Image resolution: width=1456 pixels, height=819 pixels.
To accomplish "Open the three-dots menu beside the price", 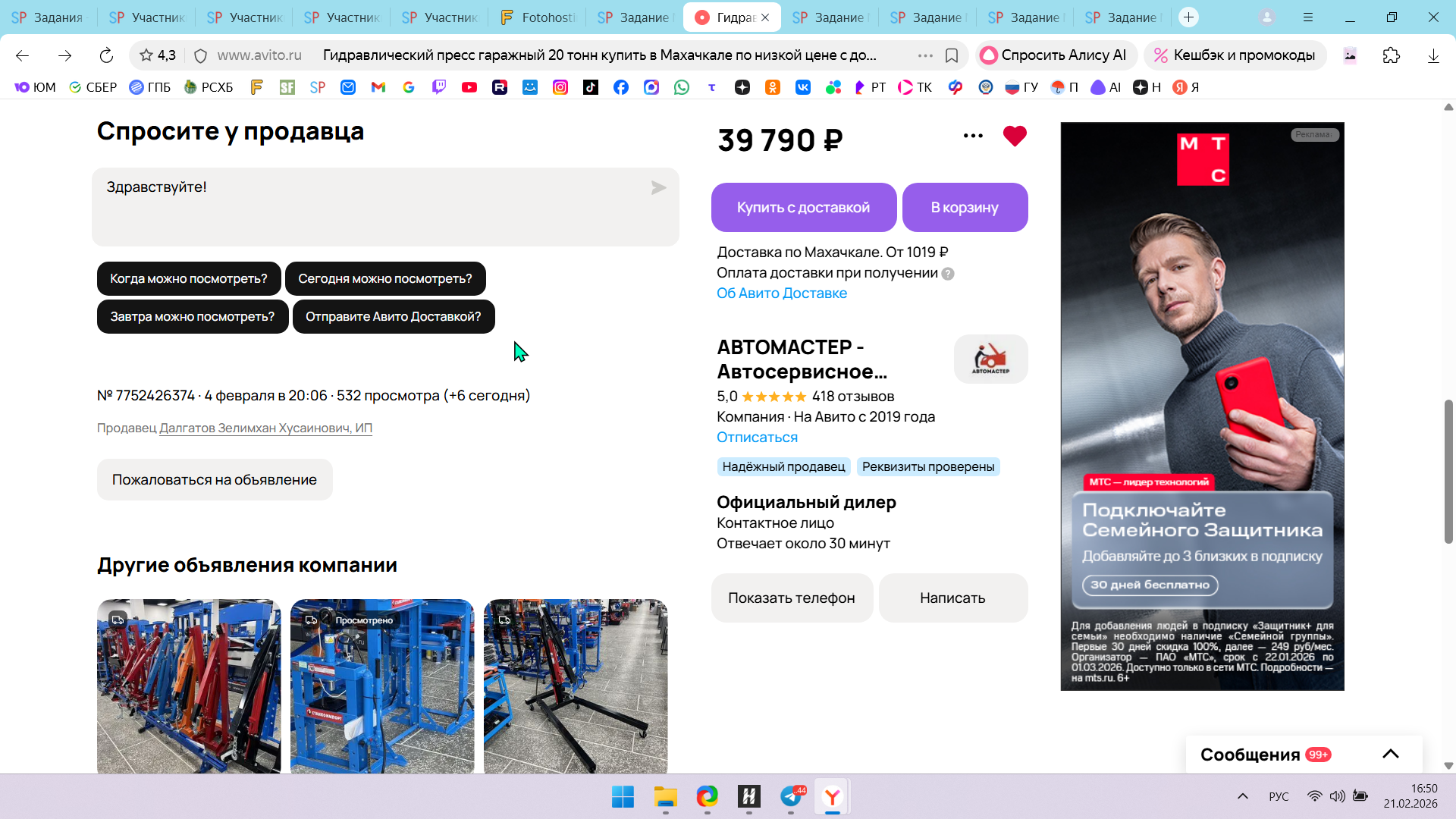I will point(973,136).
